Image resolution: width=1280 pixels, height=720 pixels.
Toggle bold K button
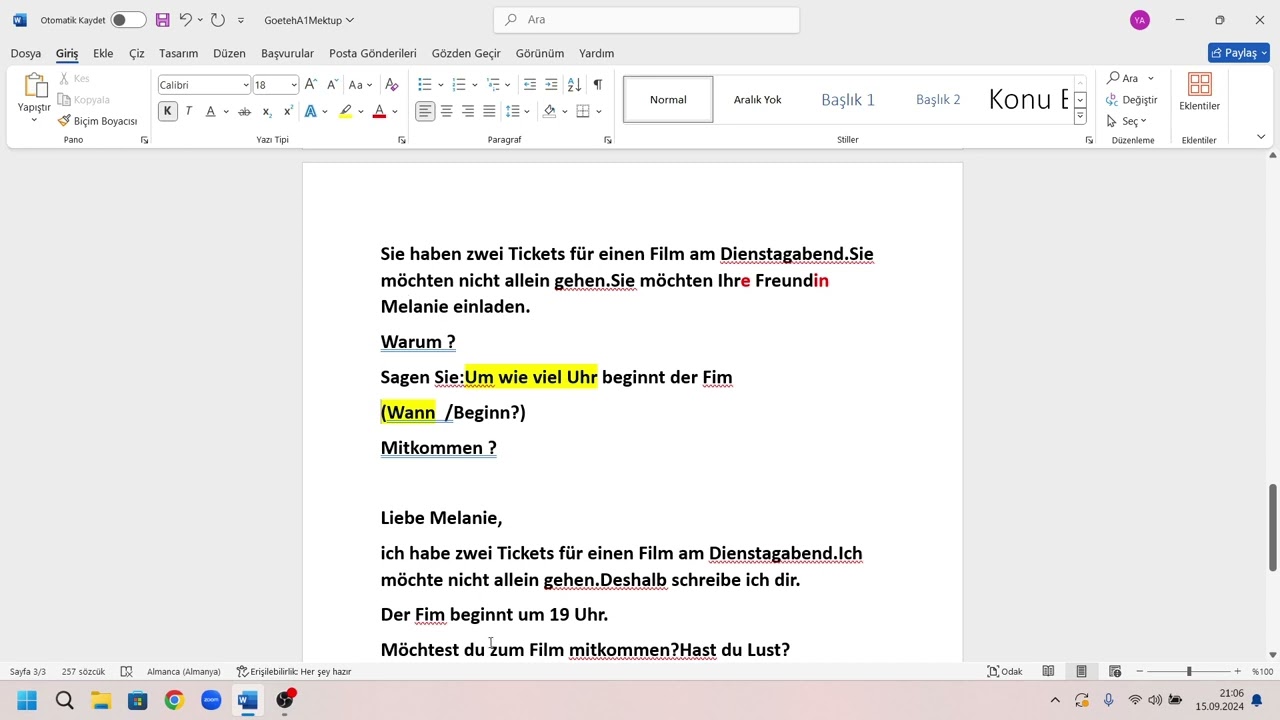(x=167, y=112)
